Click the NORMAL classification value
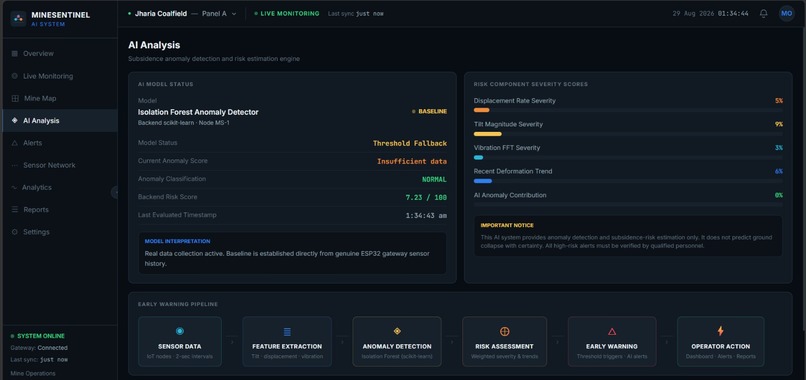 point(434,179)
